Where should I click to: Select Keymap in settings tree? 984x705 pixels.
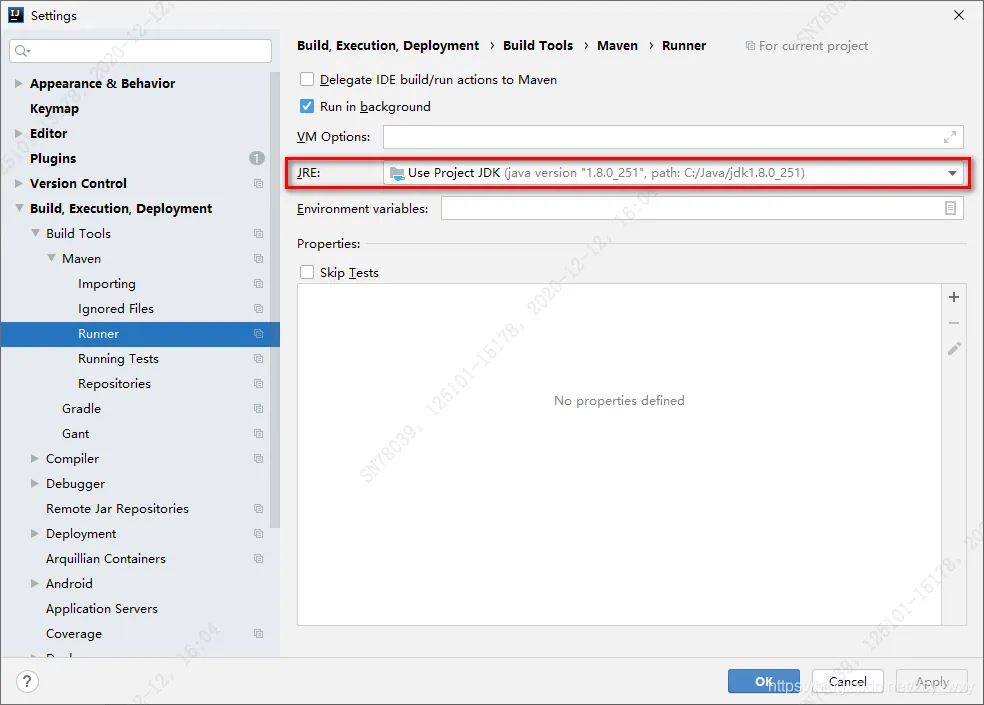coord(55,109)
